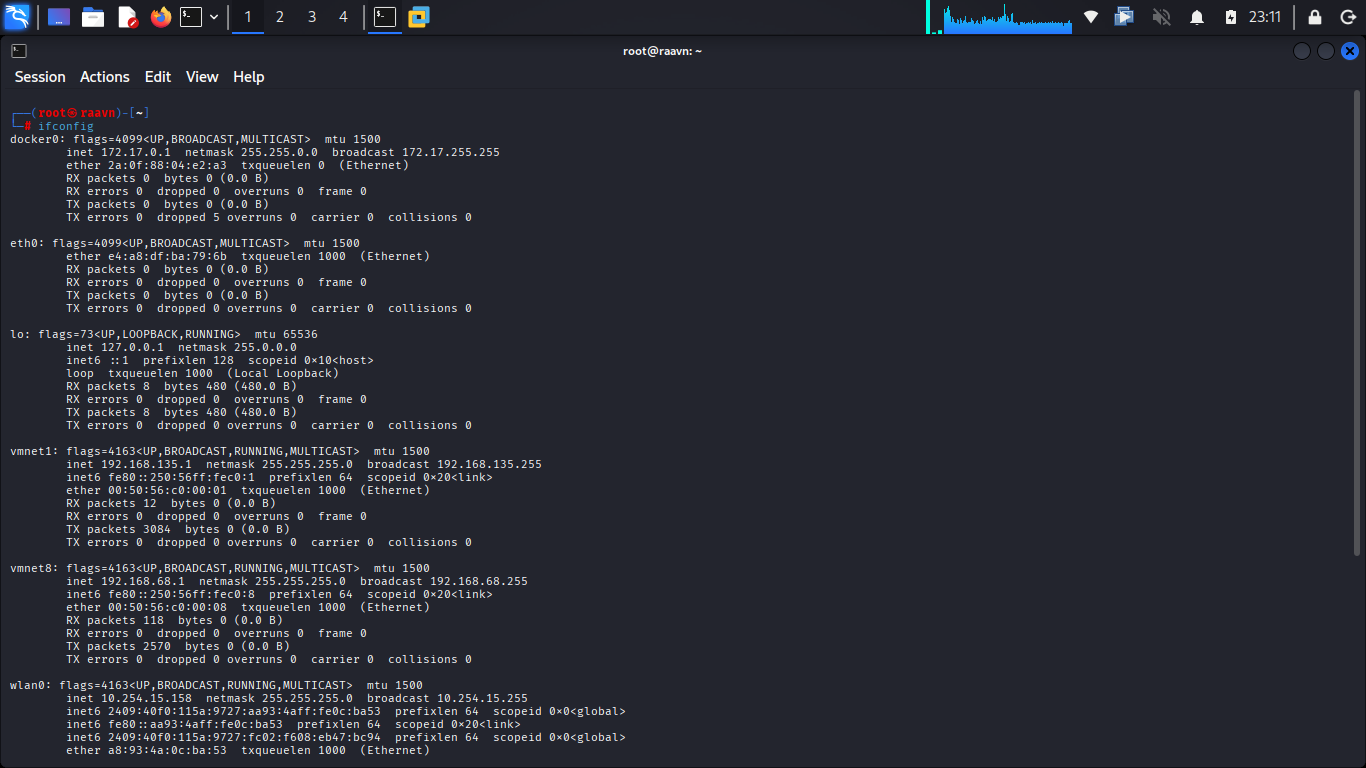Click the terminal window menu icon in the title bar

pyautogui.click(x=19, y=51)
